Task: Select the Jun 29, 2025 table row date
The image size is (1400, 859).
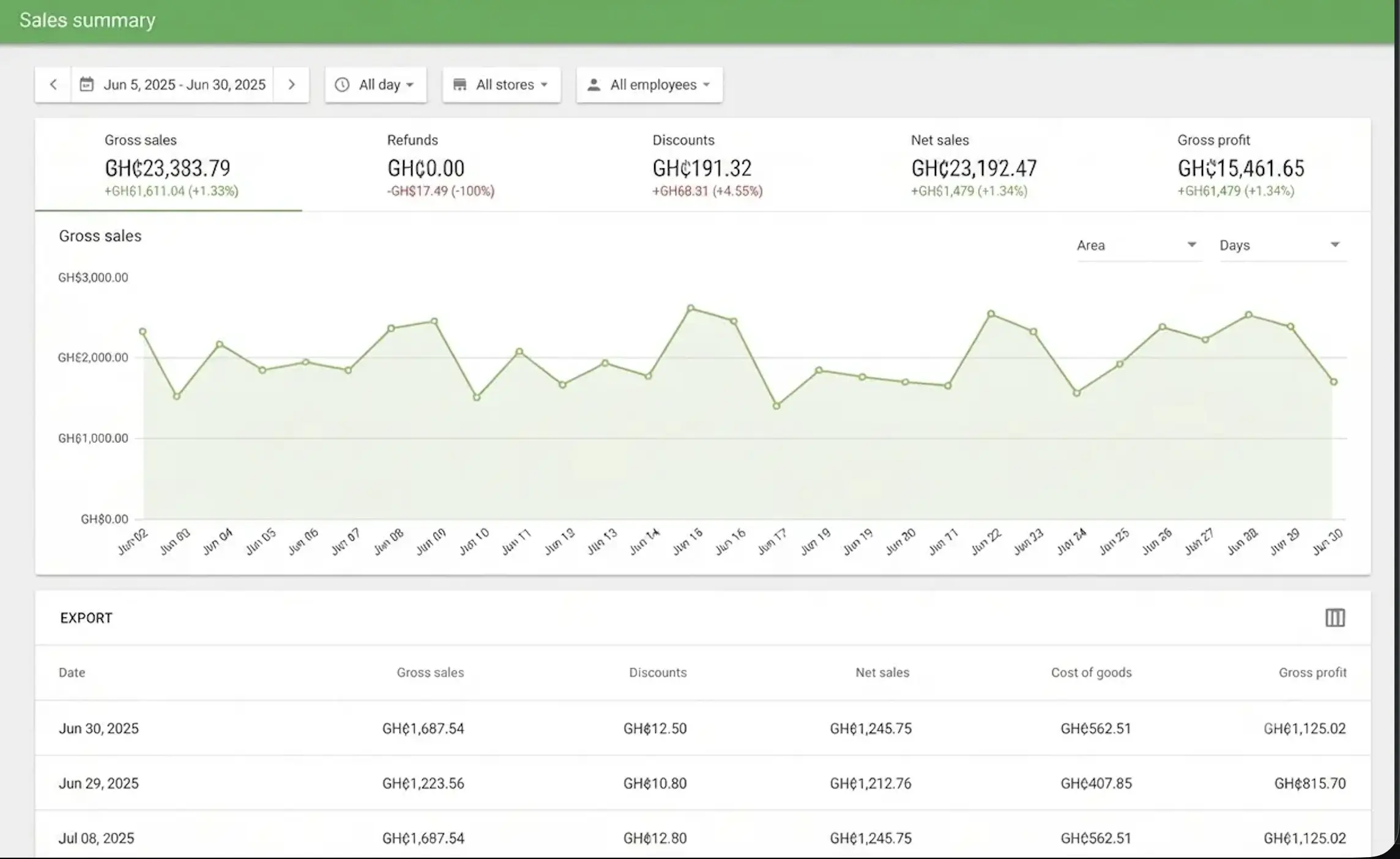Action: 99,783
